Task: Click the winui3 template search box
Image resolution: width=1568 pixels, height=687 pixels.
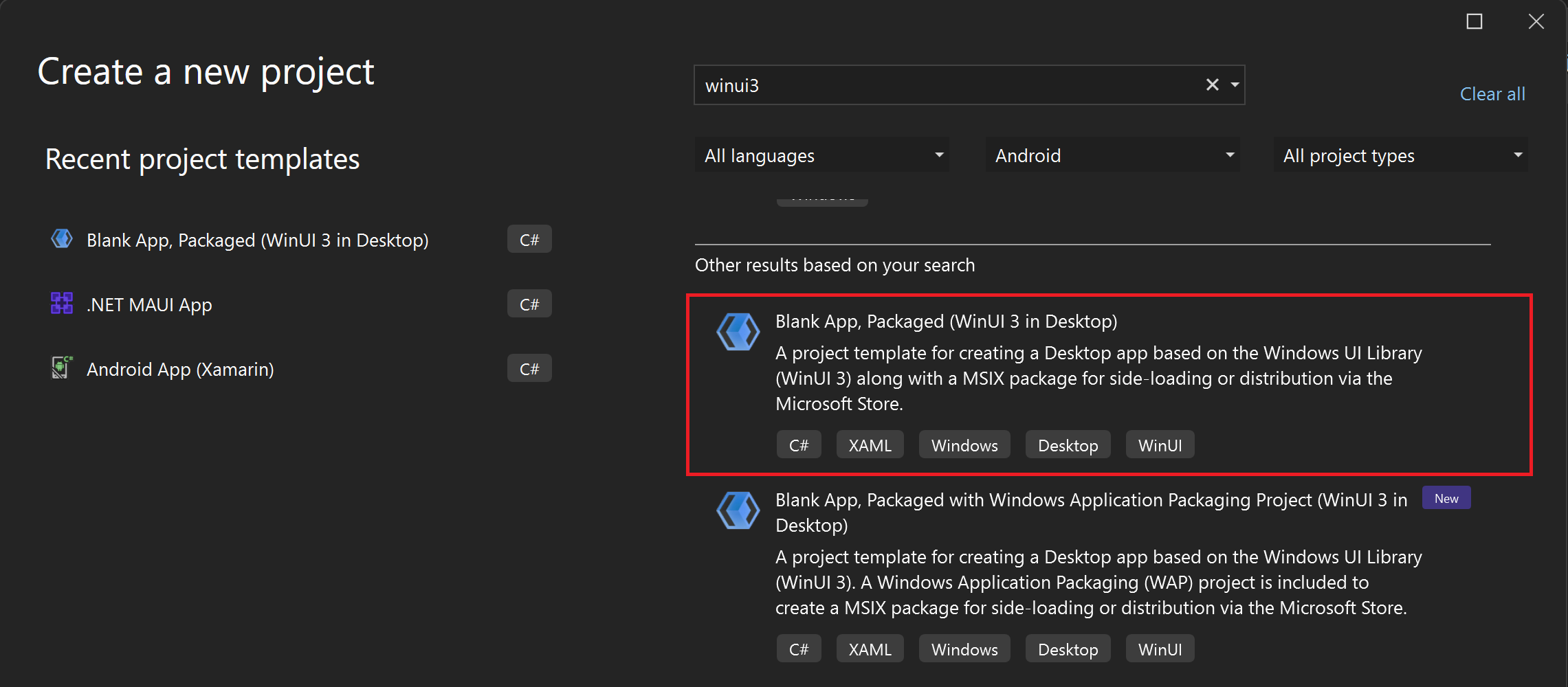Action: tap(949, 85)
